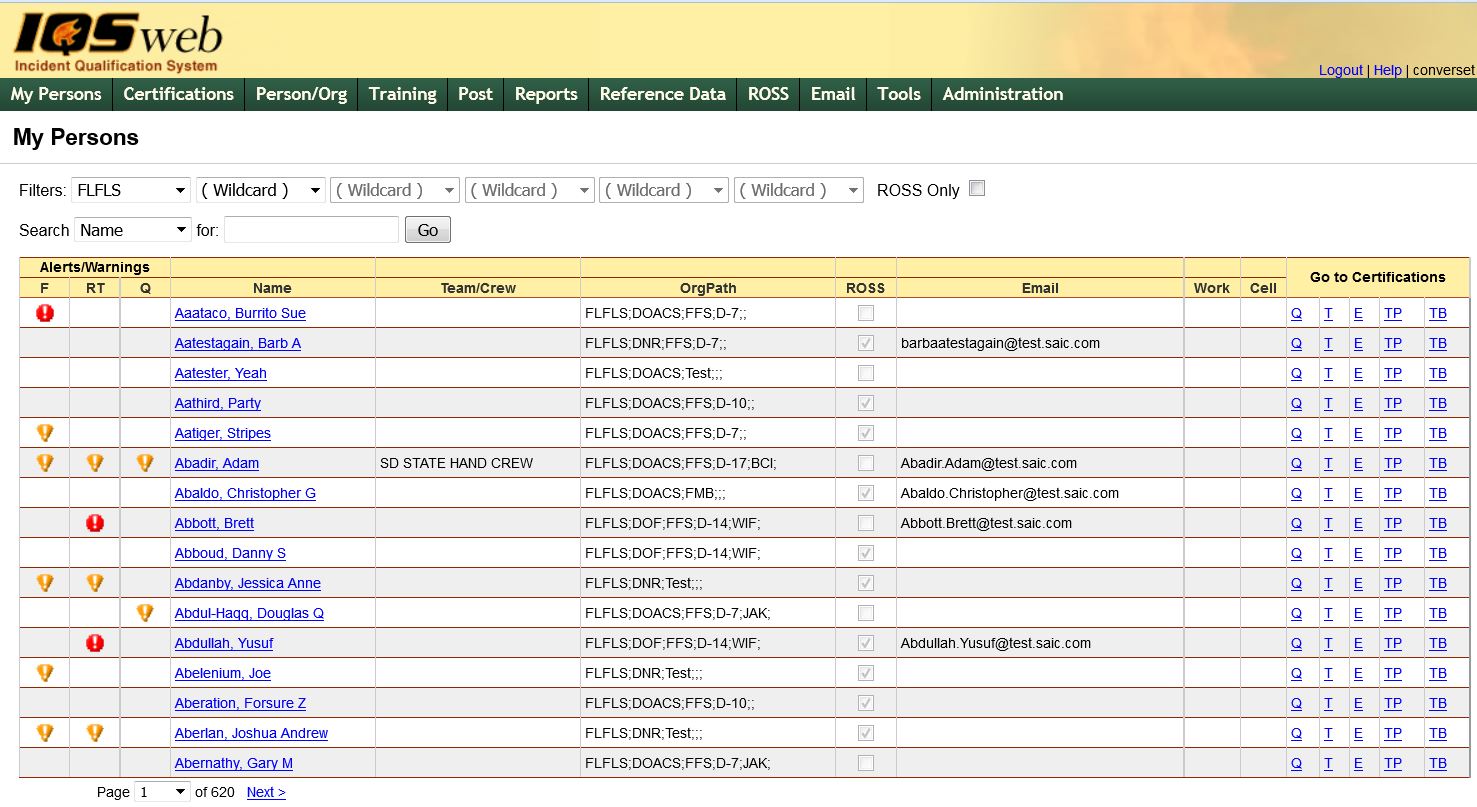The width and height of the screenshot is (1477, 807).
Task: Open the Page number dropdown
Action: [161, 792]
